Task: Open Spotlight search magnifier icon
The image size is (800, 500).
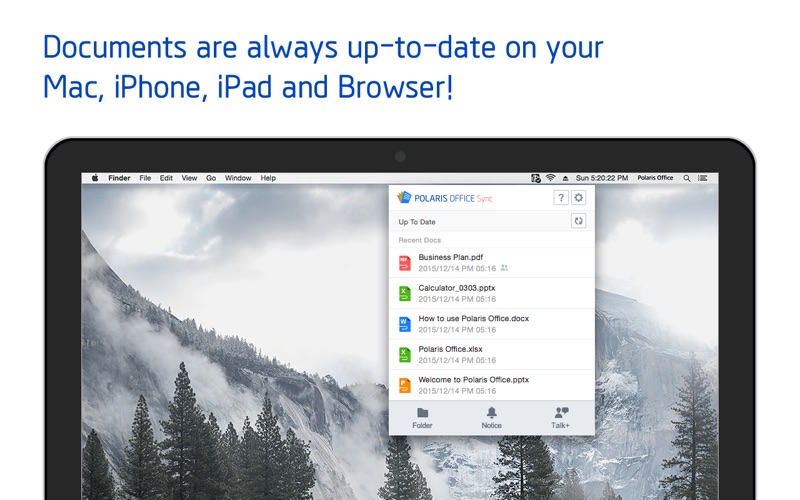Action: pos(687,178)
